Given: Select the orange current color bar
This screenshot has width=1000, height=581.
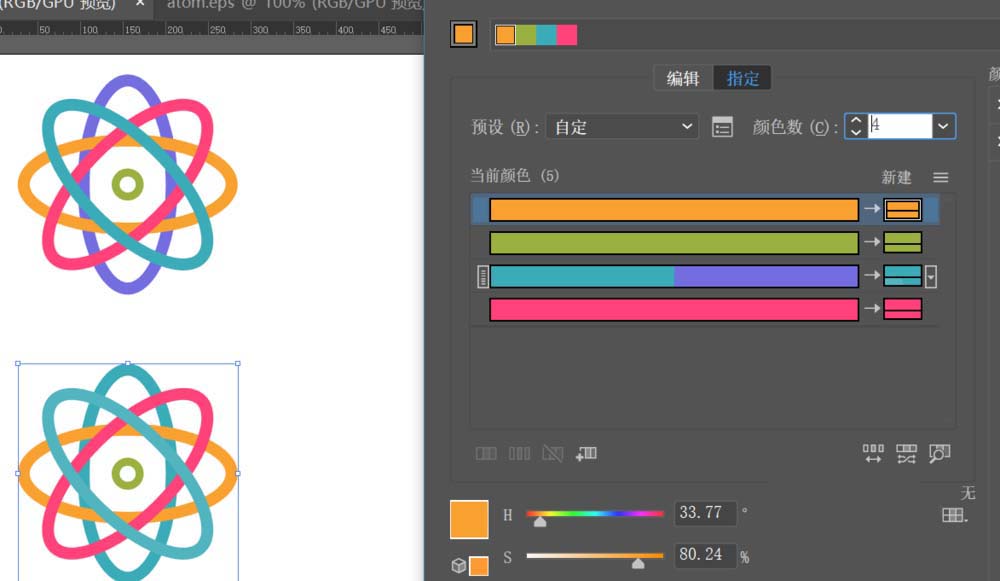Looking at the screenshot, I should pos(673,210).
